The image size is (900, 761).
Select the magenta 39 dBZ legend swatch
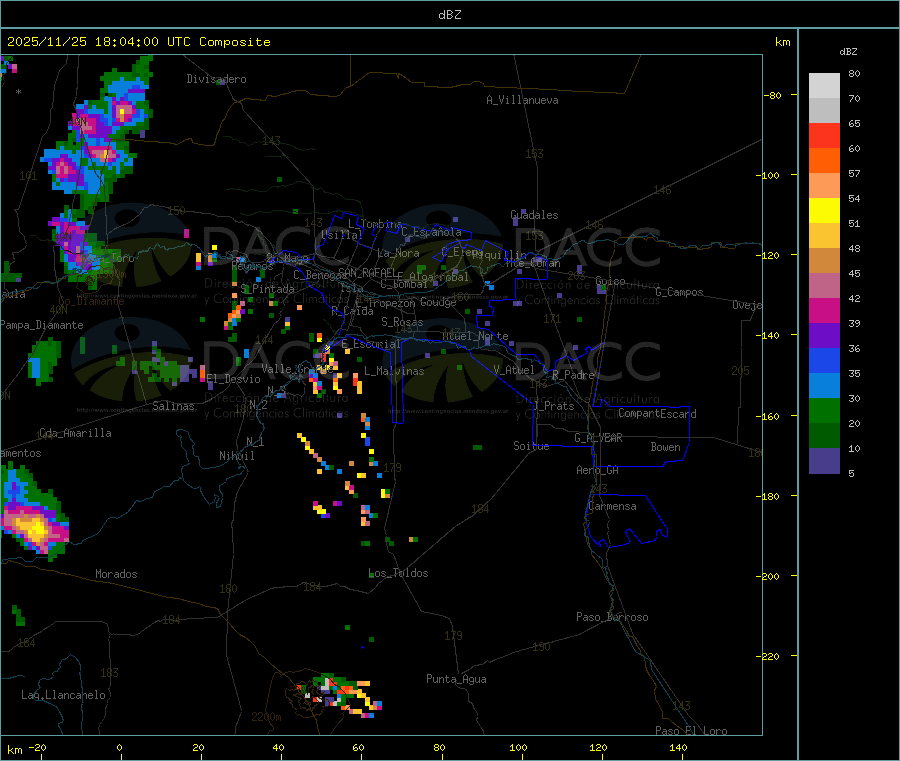[824, 310]
